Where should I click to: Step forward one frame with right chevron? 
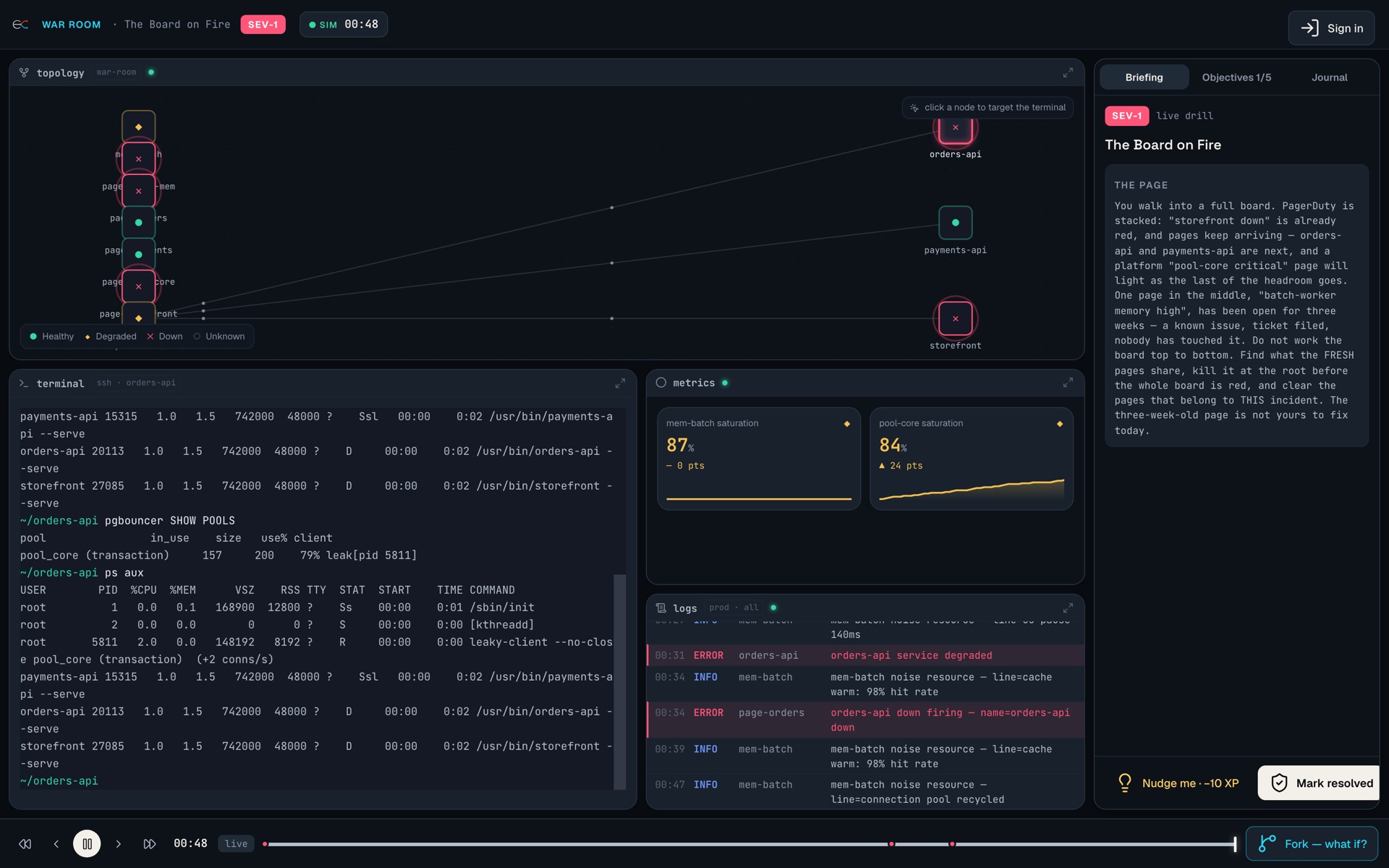[x=119, y=843]
